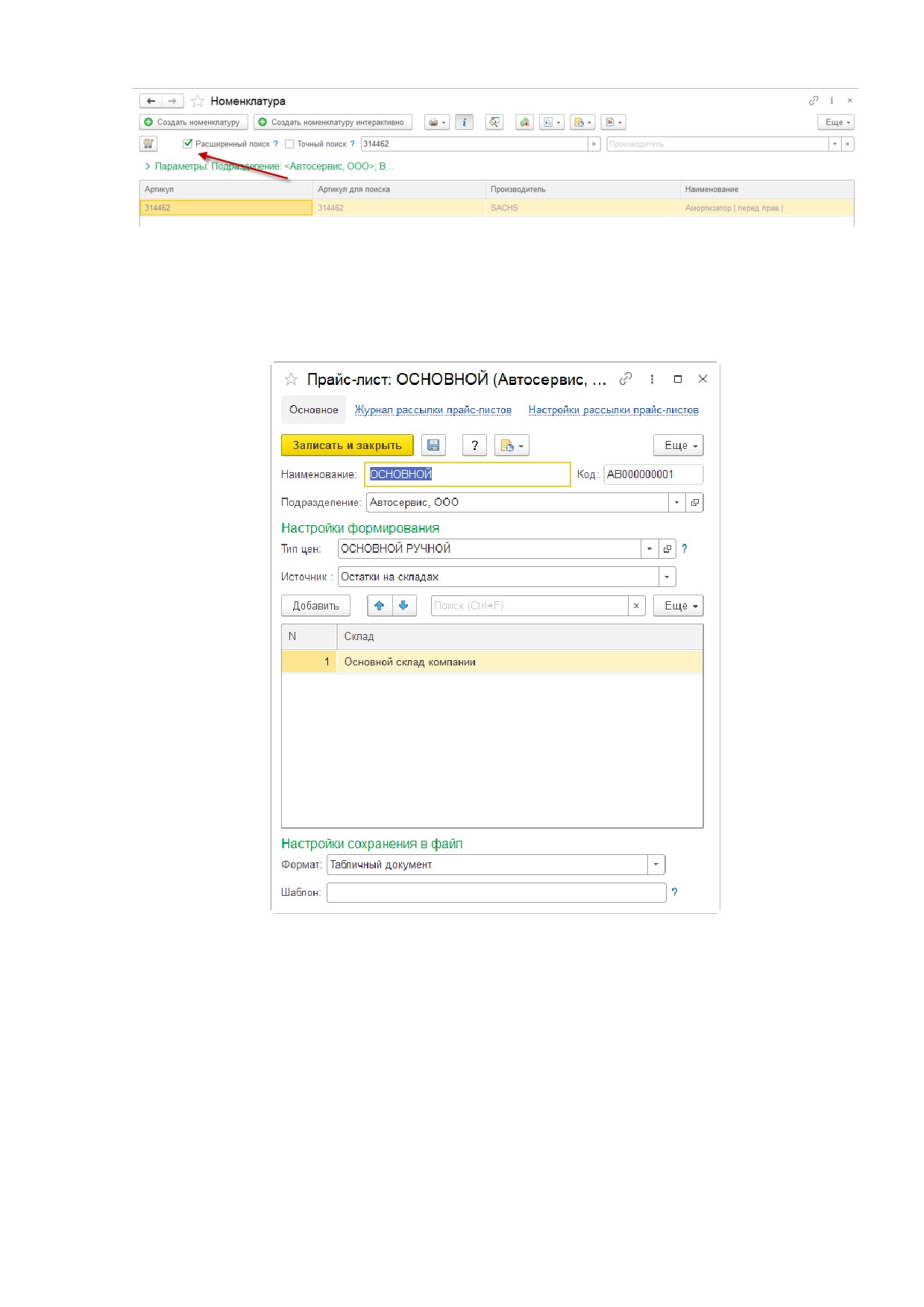Open the Еще menu above Склад table
This screenshot has height=1307, width=924.
(x=679, y=606)
